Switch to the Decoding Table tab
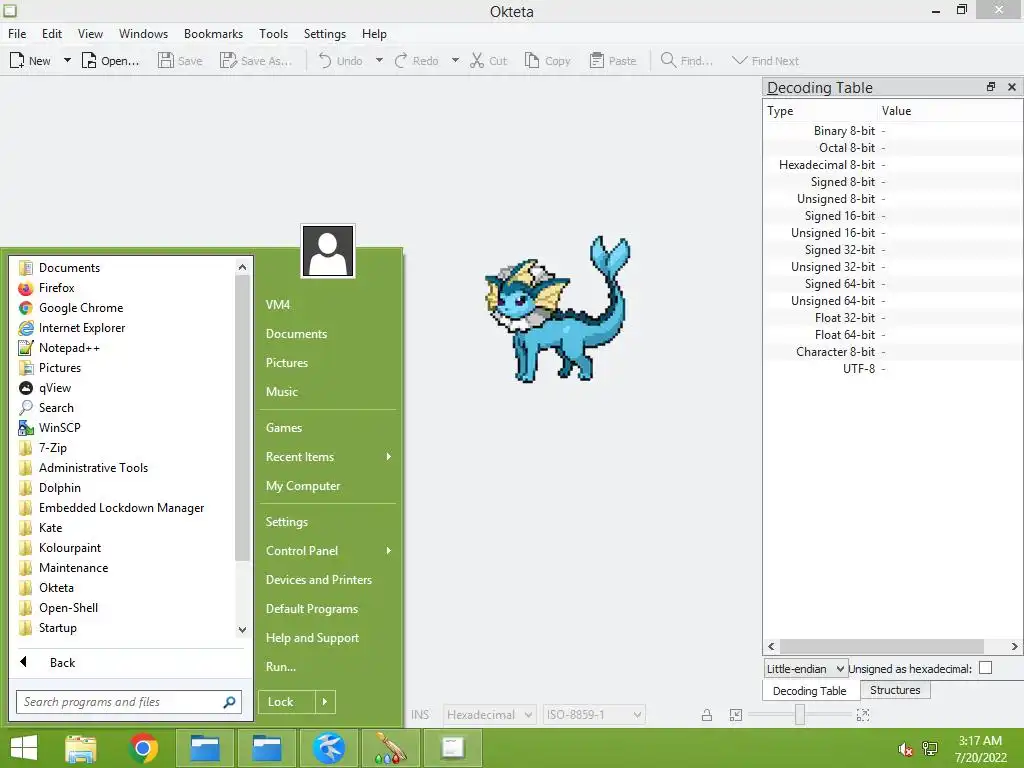 click(x=810, y=691)
